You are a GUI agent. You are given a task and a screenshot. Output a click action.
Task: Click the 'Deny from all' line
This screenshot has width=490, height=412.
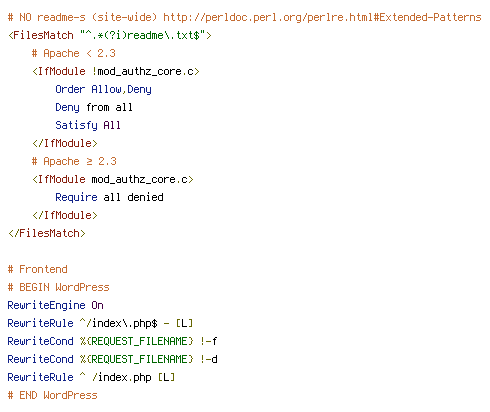click(94, 107)
